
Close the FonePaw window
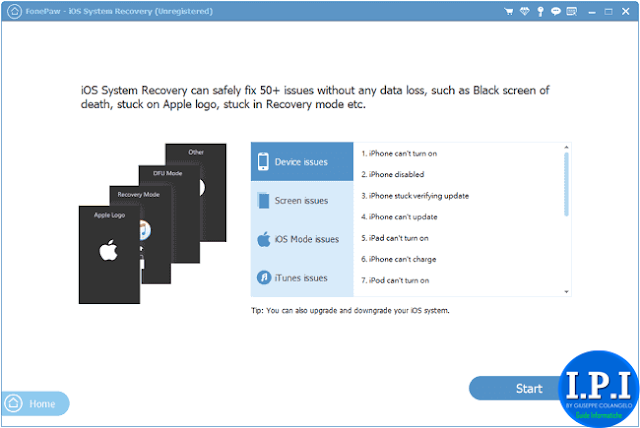625,11
